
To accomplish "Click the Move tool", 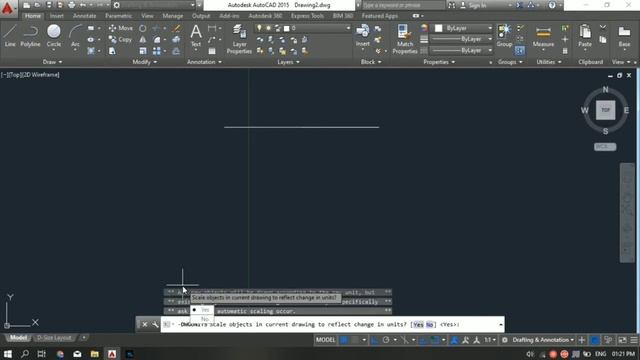I will 120,28.
